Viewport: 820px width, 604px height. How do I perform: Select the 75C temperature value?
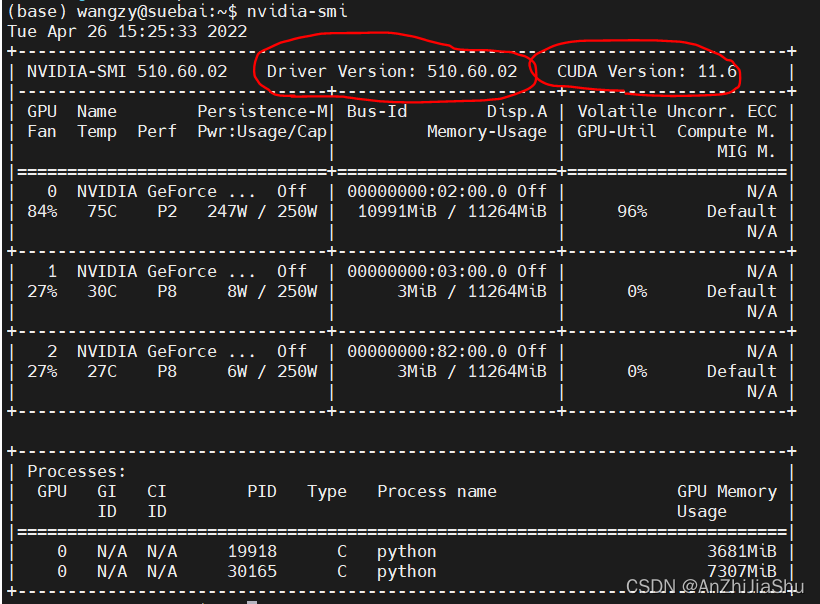[x=102, y=211]
